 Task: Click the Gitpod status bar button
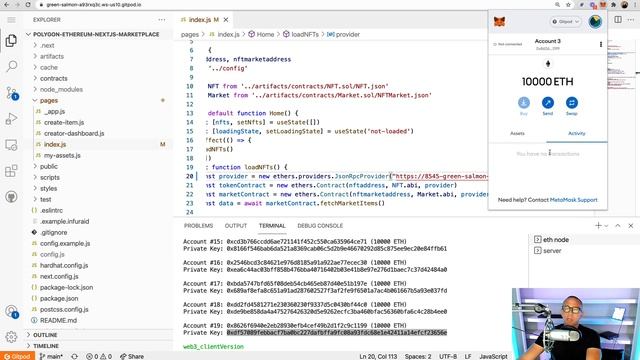click(16, 356)
